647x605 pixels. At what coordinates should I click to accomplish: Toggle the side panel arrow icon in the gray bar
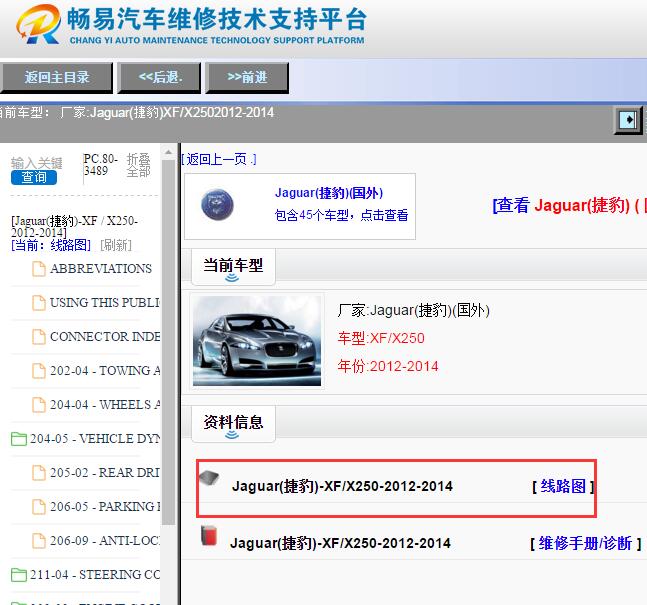pyautogui.click(x=628, y=120)
